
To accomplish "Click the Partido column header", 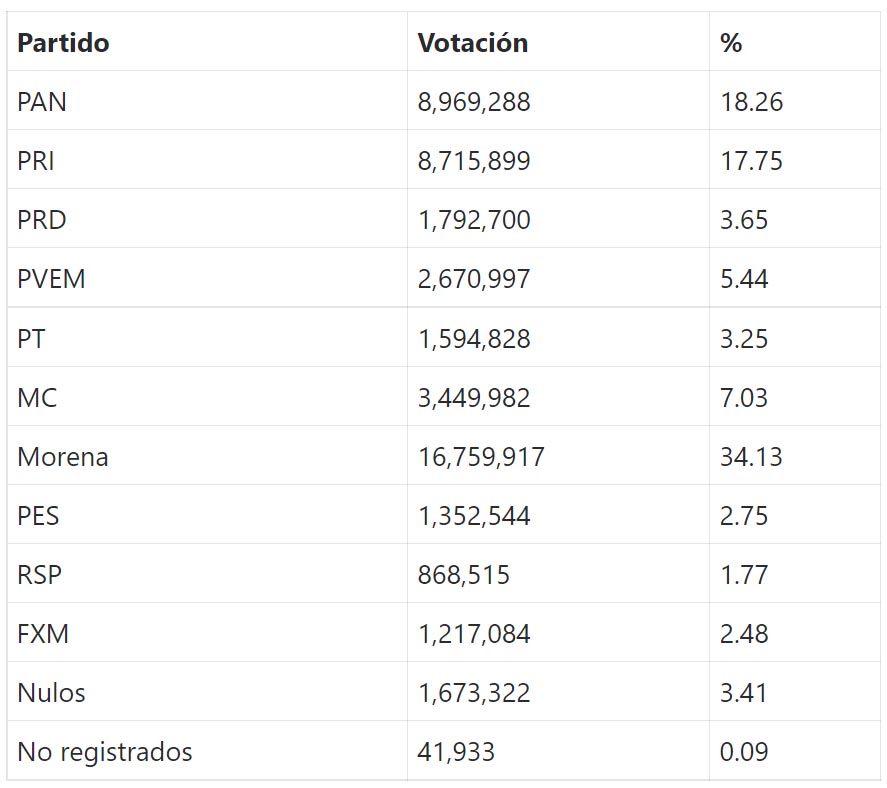I will click(x=63, y=43).
